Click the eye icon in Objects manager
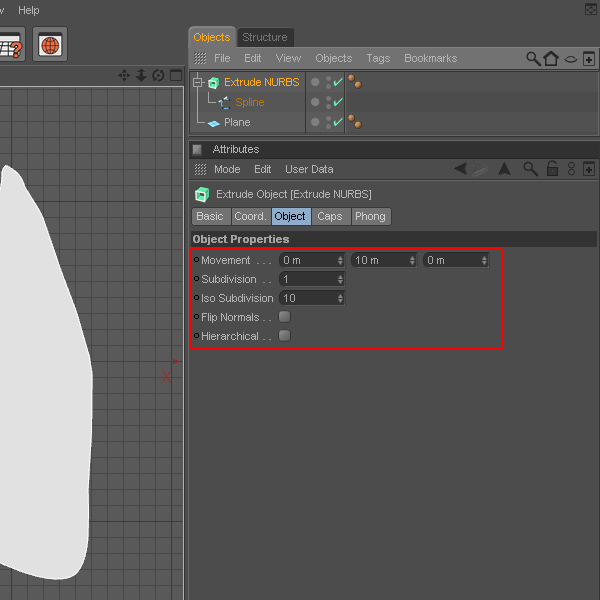600x600 pixels. click(571, 59)
